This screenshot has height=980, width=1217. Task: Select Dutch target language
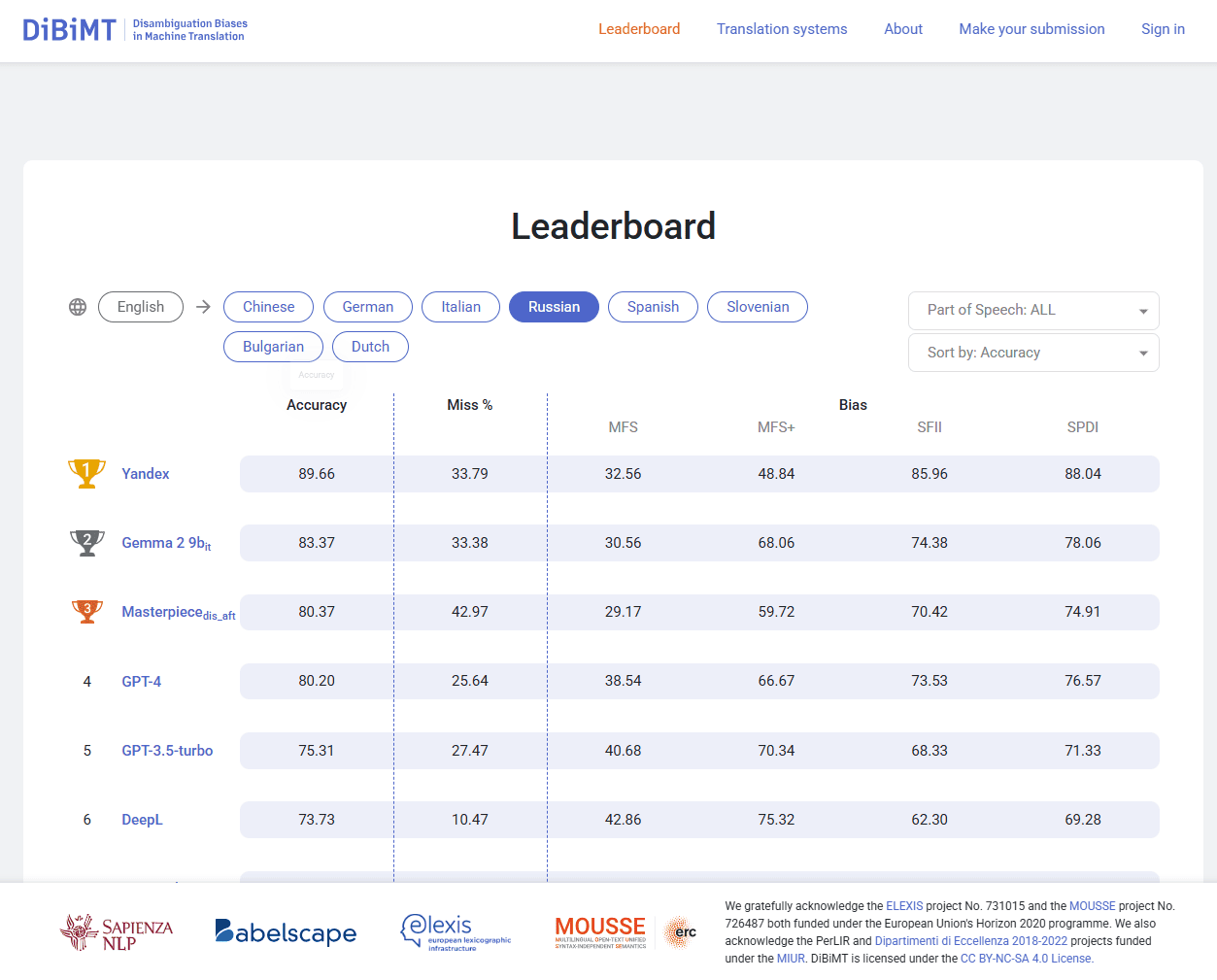370,347
